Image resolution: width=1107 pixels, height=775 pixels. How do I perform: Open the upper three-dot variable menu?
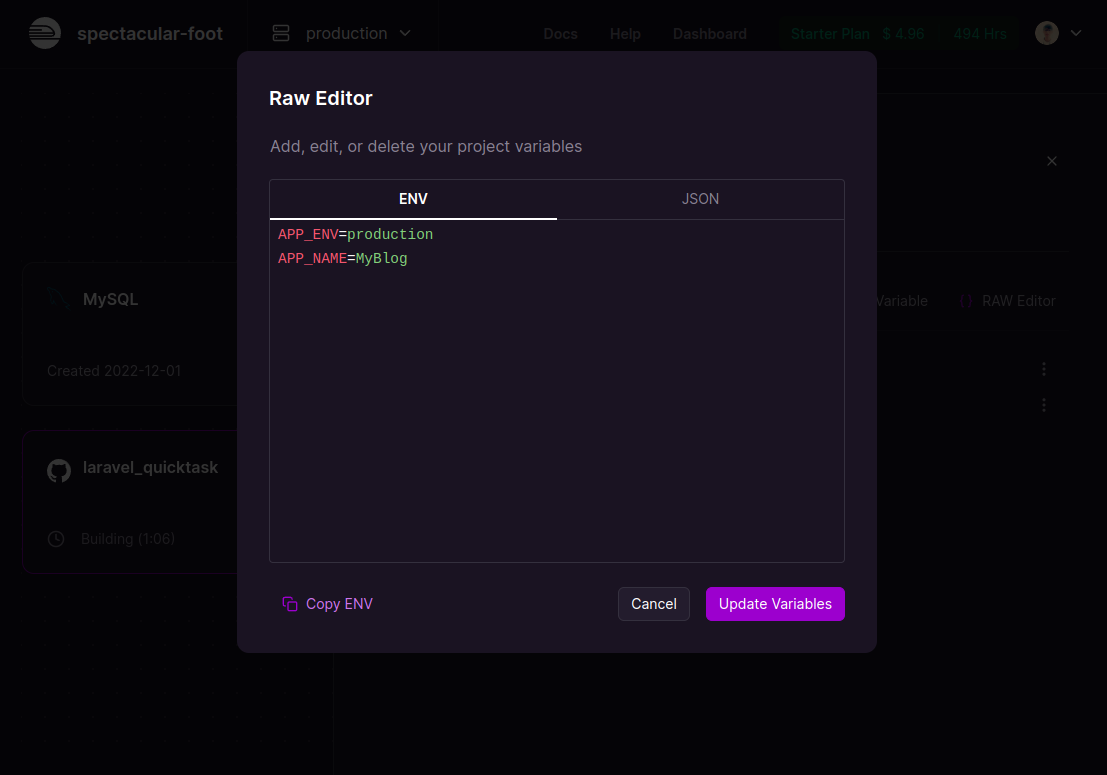1043,369
